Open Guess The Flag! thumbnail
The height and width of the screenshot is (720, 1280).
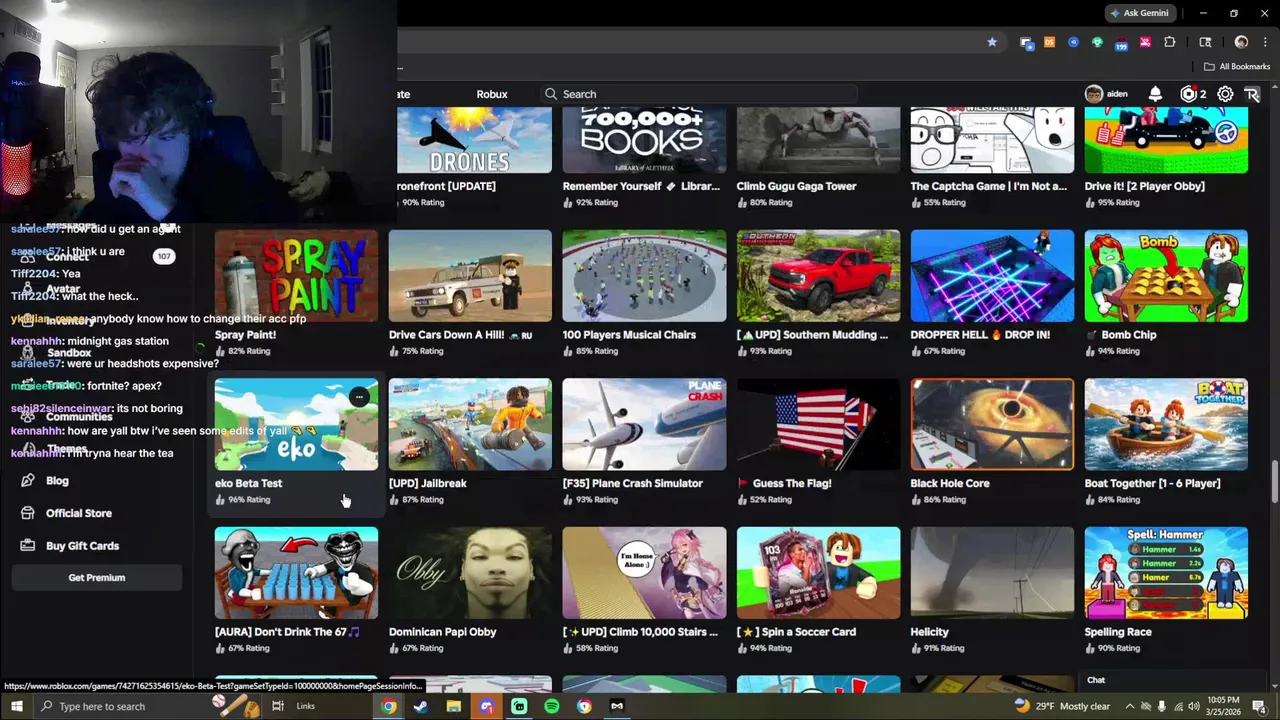tap(818, 424)
